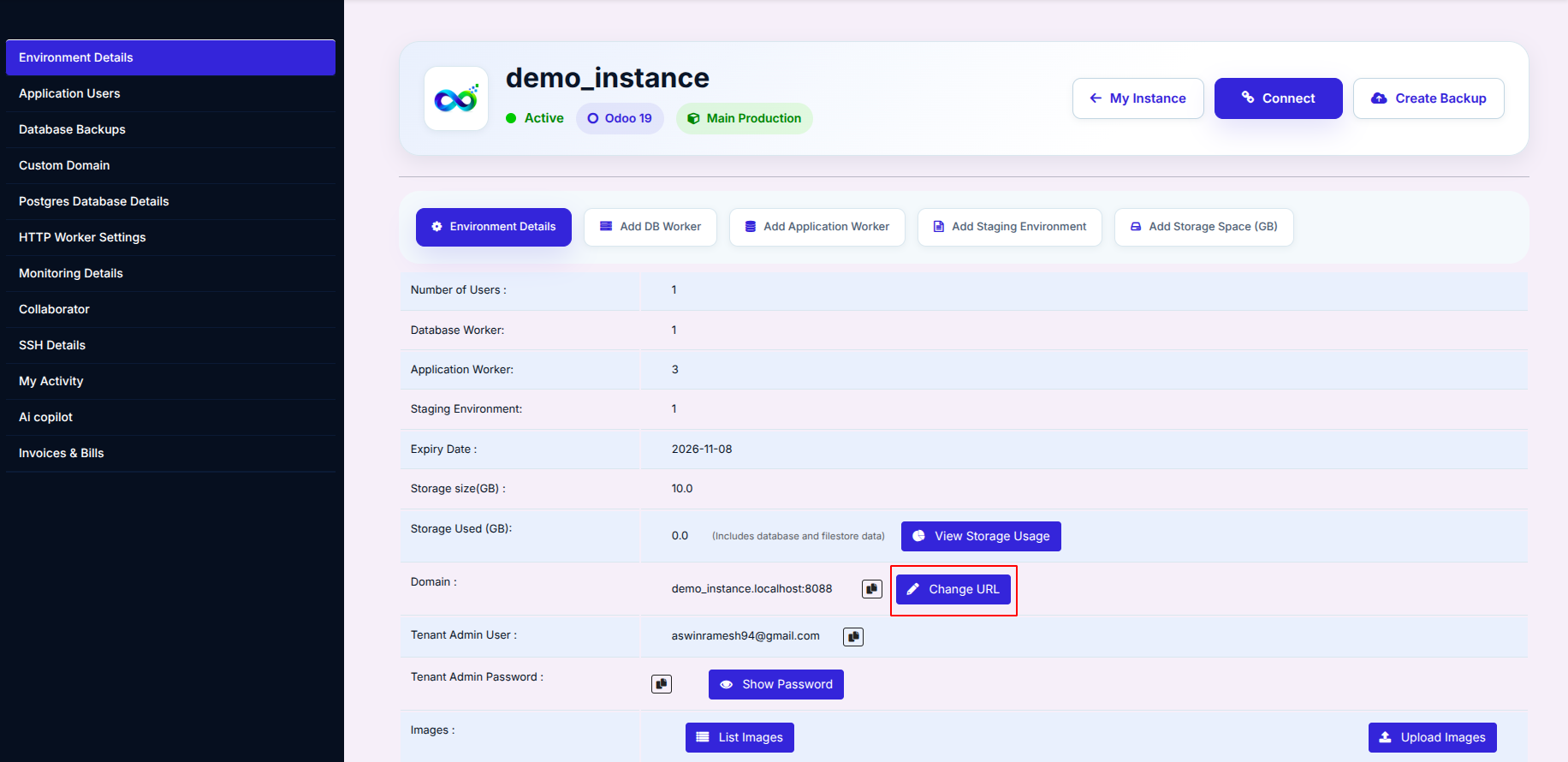
Task: Click Add Application Worker
Action: coord(817,227)
